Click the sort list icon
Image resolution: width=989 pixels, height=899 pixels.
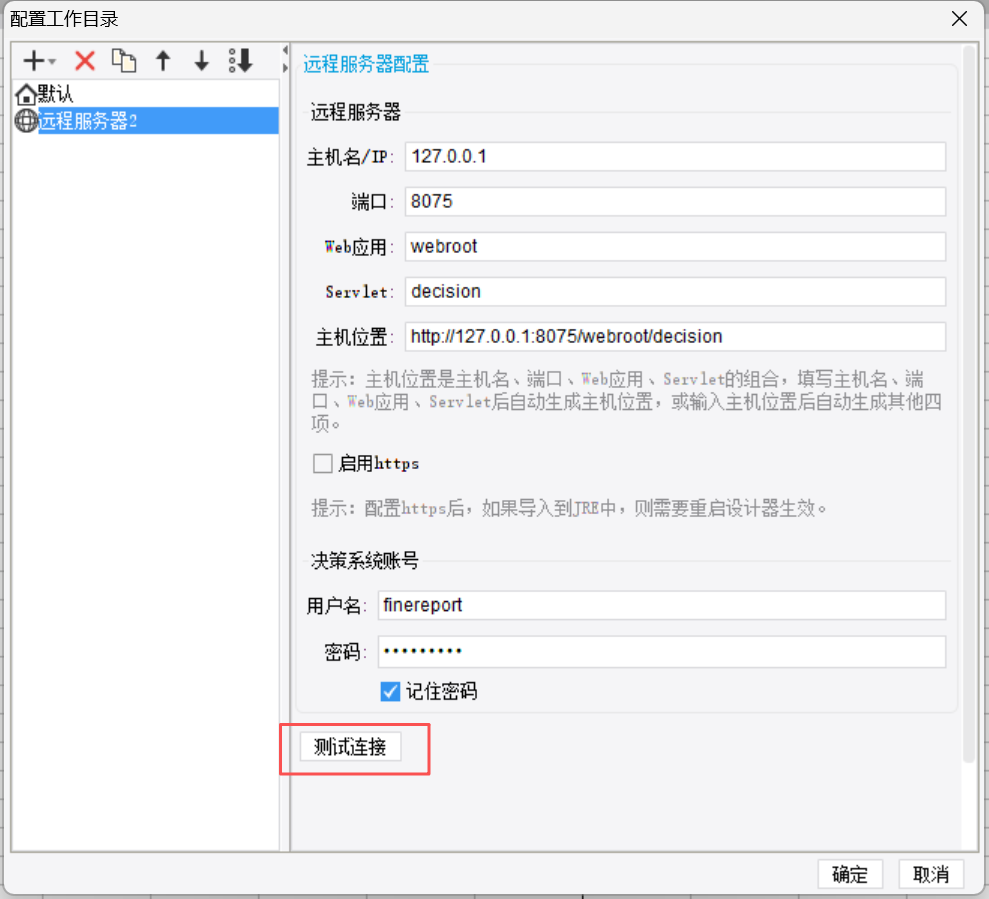[240, 61]
